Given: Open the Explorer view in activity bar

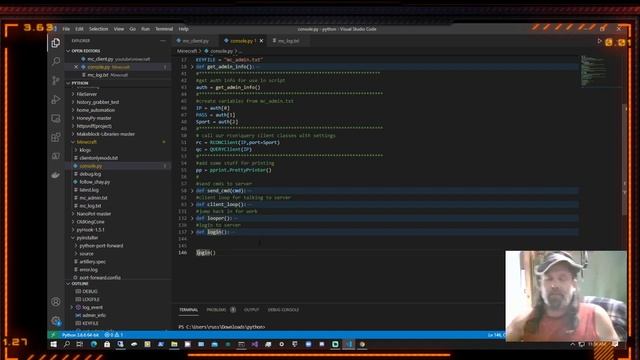Looking at the screenshot, I should tap(56, 43).
